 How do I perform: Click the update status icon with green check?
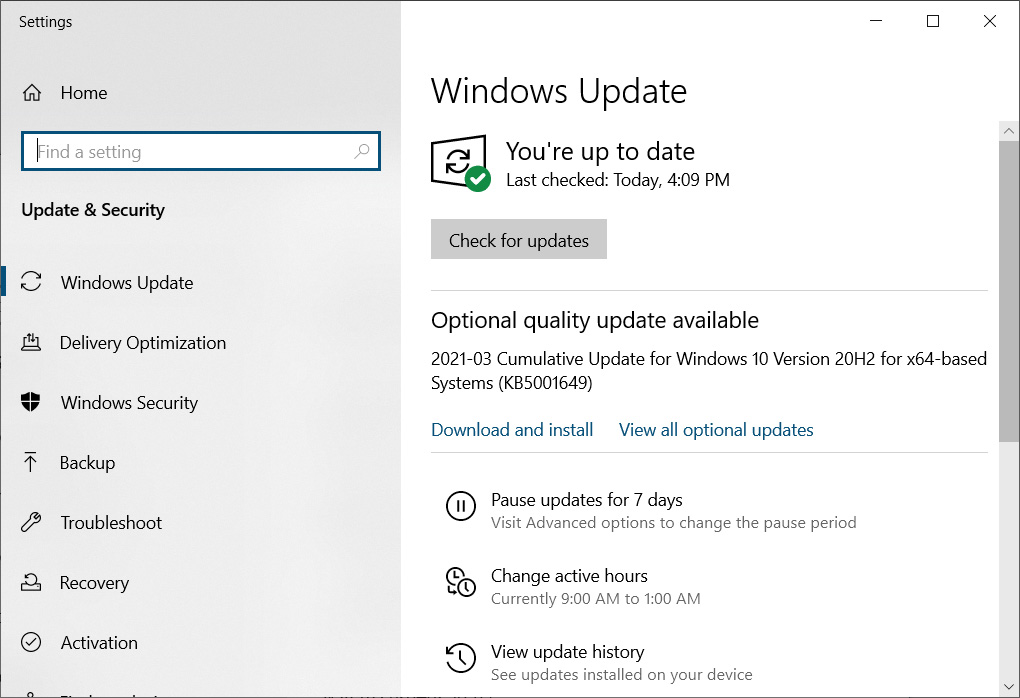click(460, 163)
